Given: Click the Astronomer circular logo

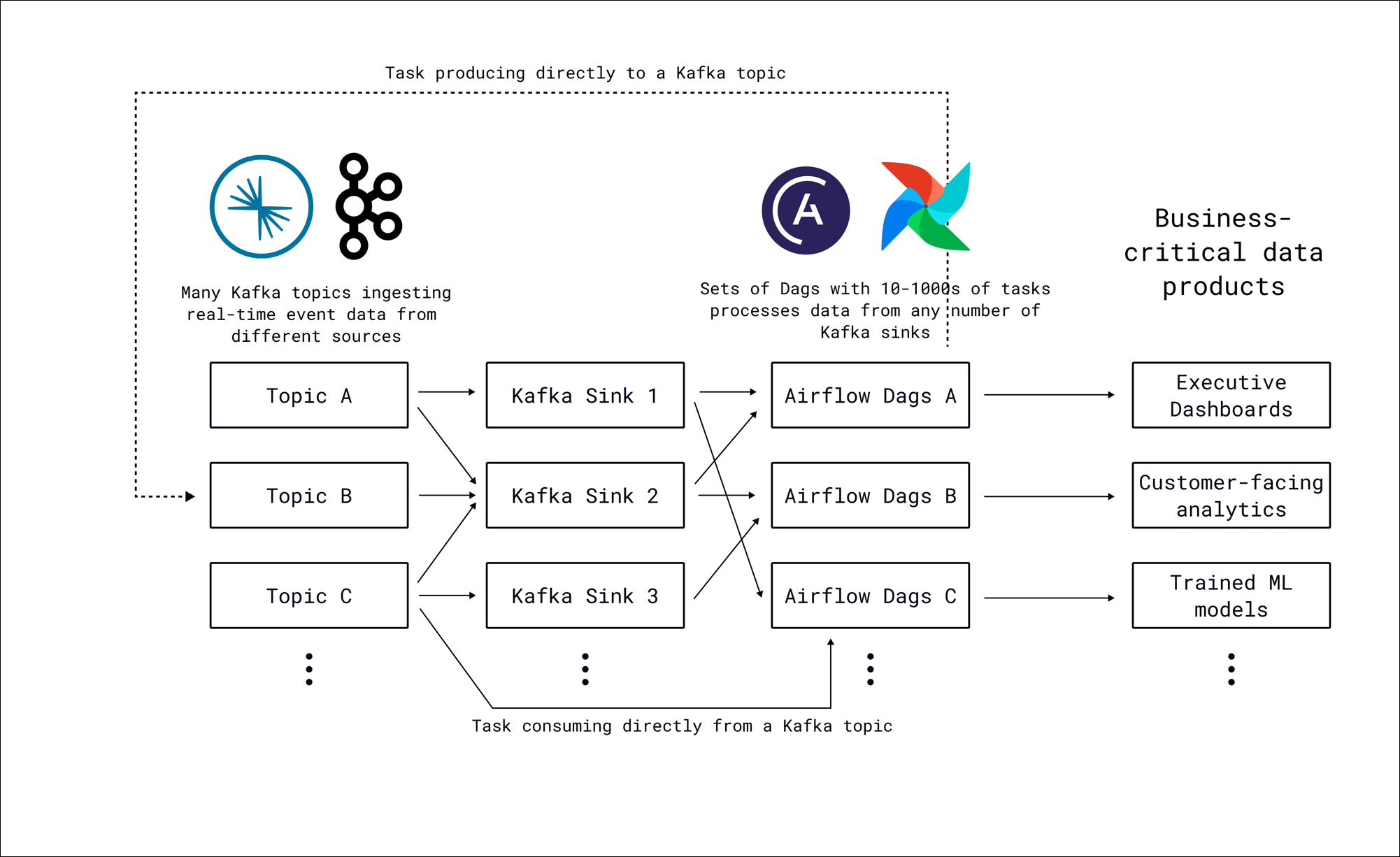Looking at the screenshot, I should (x=806, y=210).
